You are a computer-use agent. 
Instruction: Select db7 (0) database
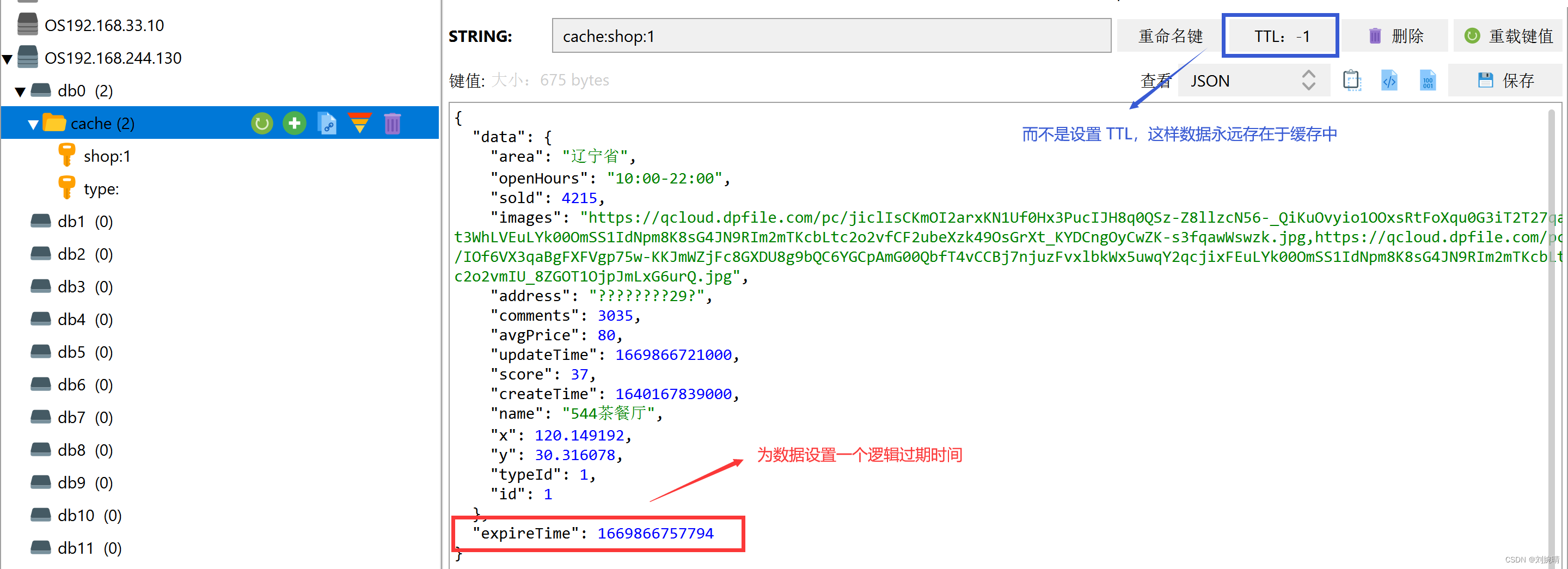tap(85, 417)
